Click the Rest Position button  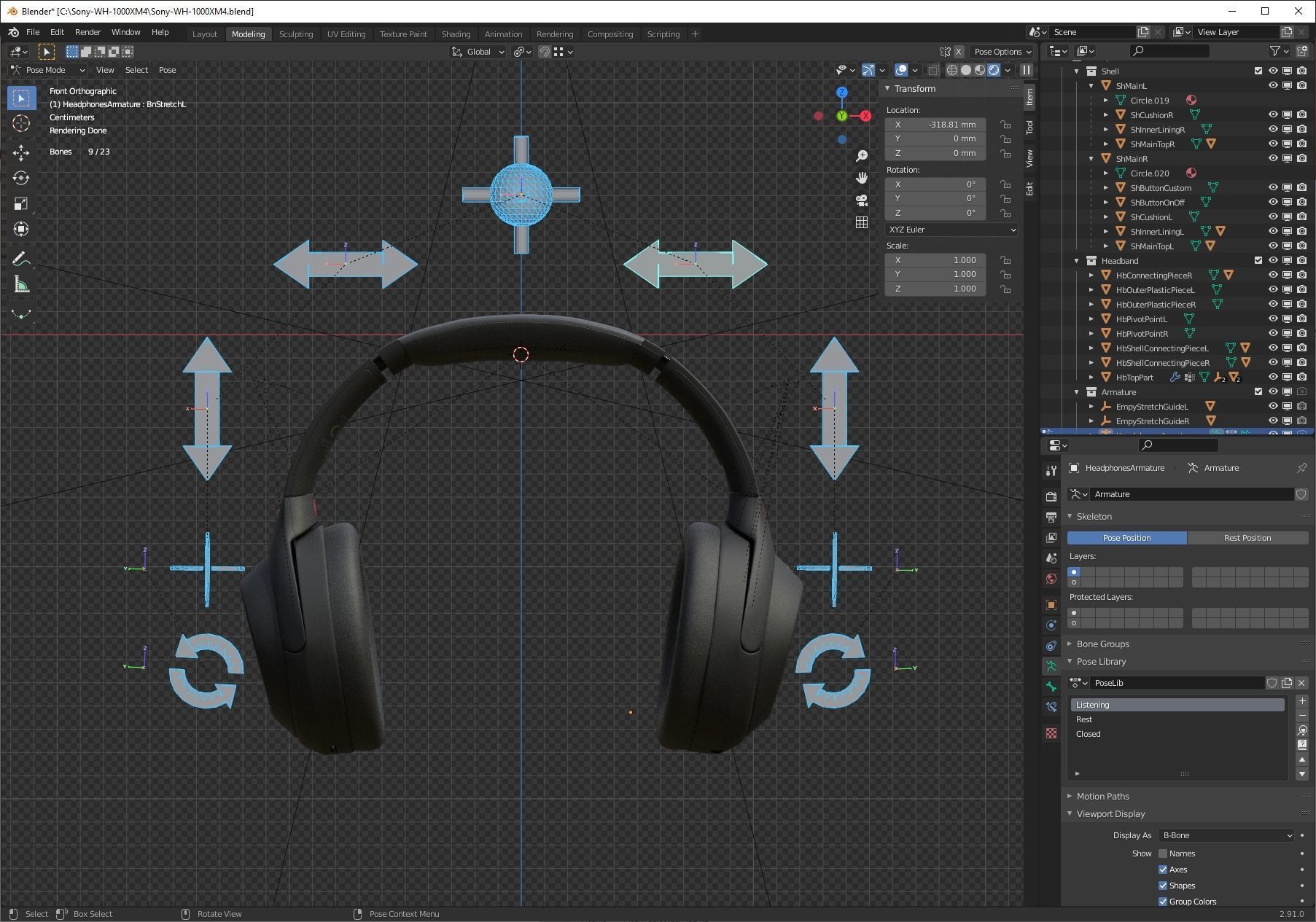pos(1247,538)
